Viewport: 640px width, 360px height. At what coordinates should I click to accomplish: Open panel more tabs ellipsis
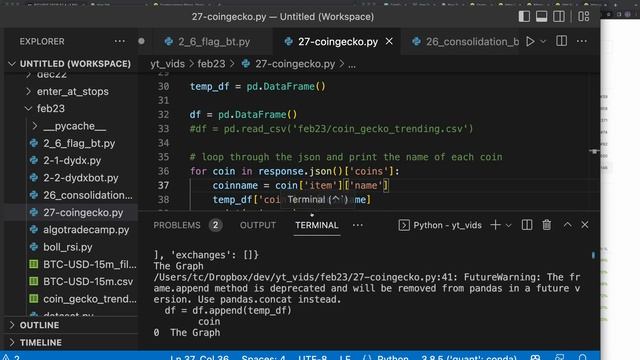(358, 225)
